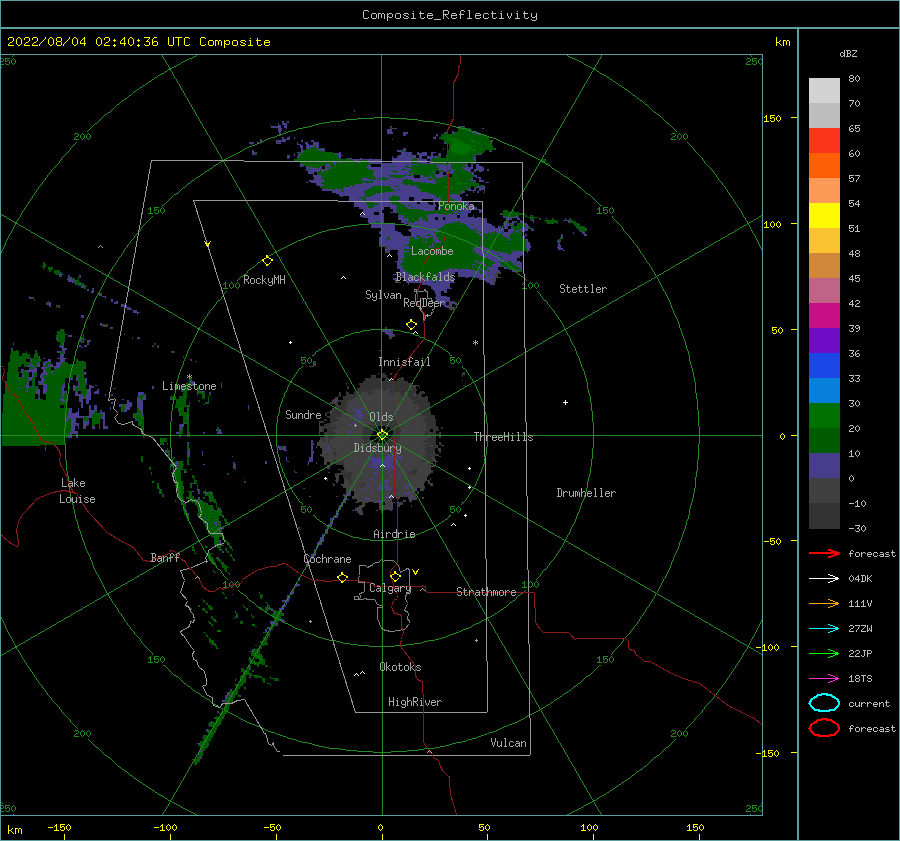The width and height of the screenshot is (900, 841).
Task: Click the 2022/08/04 02:40:36 UTC timestamp
Action: [91, 42]
